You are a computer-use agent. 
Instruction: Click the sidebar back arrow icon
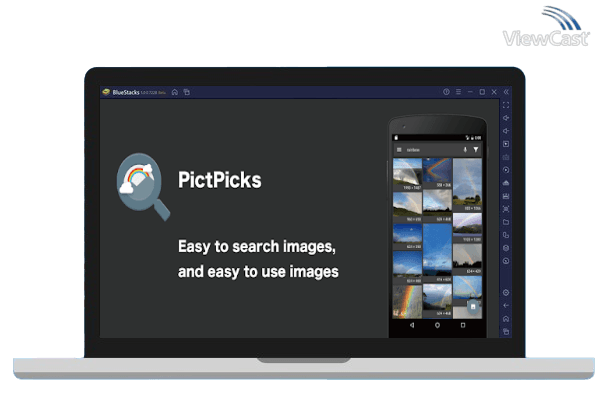click(x=506, y=306)
